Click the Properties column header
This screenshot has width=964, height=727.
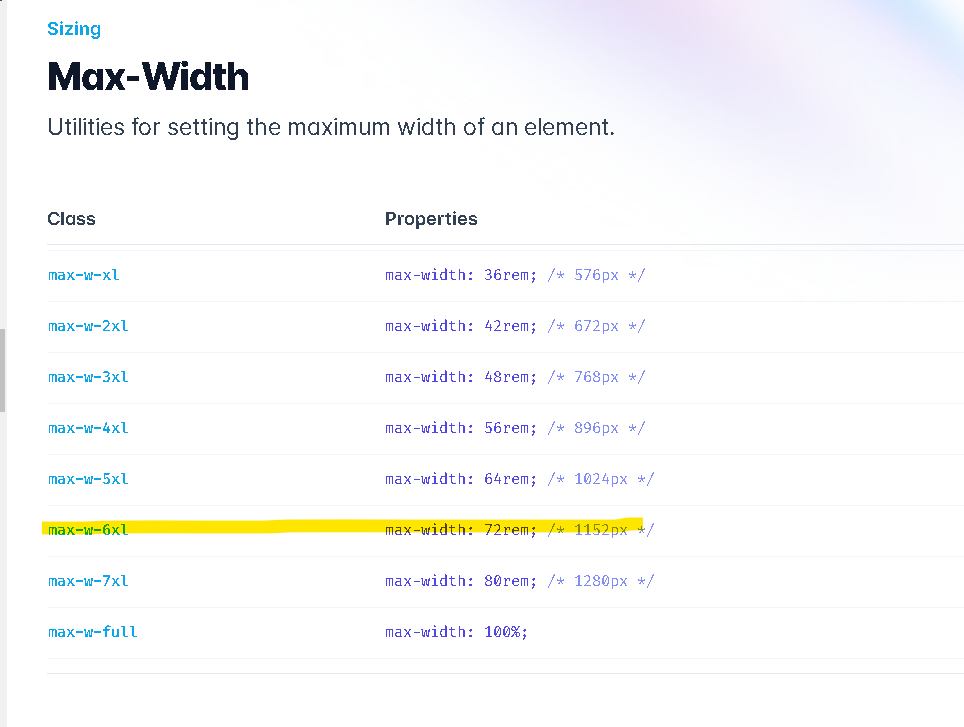431,219
